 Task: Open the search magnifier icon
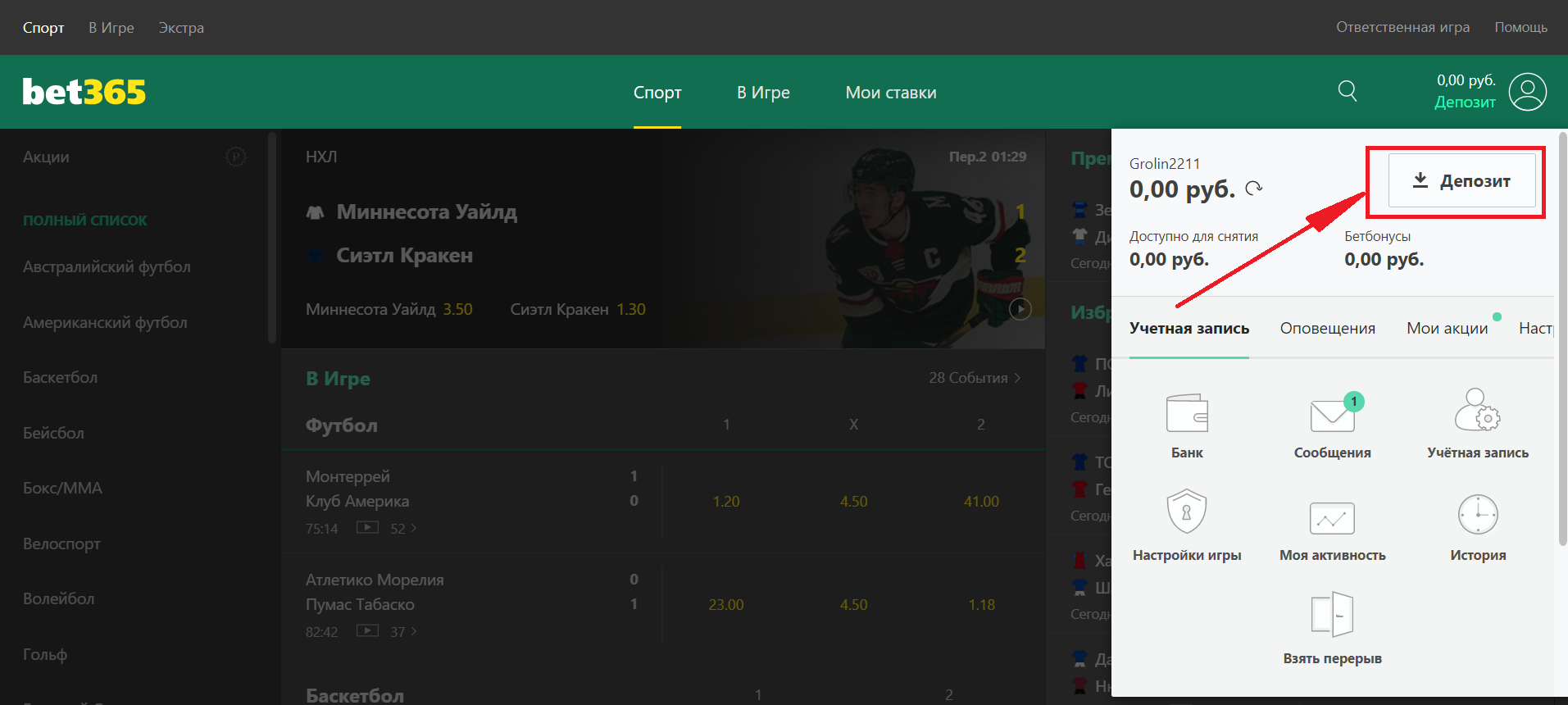[1348, 91]
